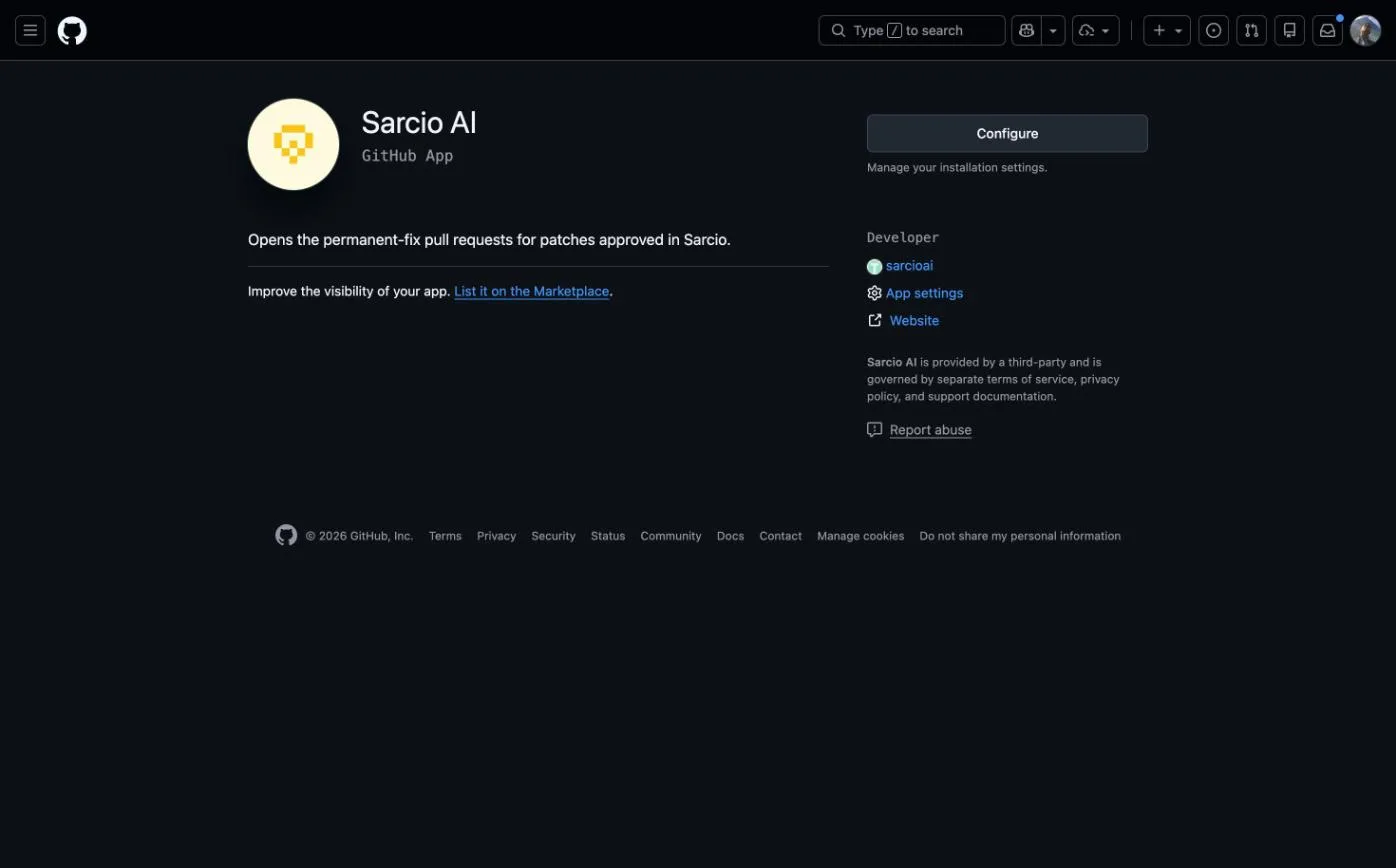The image size is (1396, 868).
Task: Open Pull requests icon in the header
Action: [1252, 30]
